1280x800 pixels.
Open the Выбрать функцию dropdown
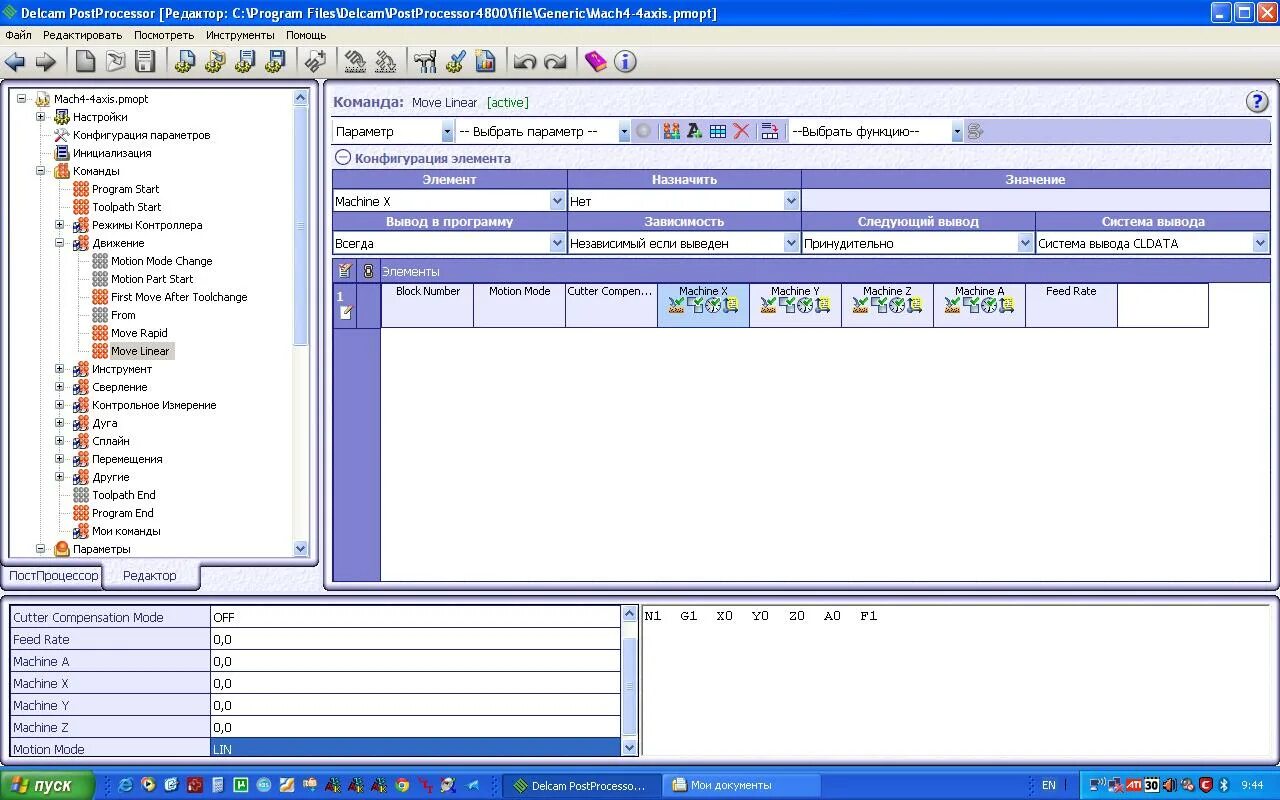(957, 132)
